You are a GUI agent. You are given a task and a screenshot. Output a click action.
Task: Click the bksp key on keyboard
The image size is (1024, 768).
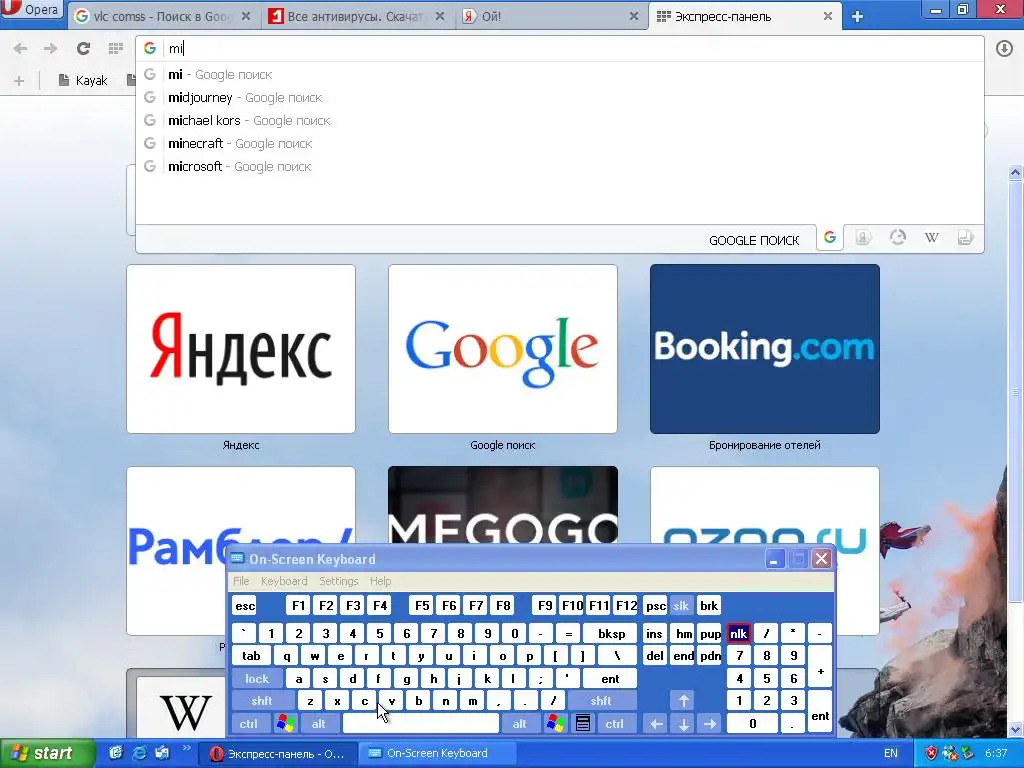(x=611, y=633)
